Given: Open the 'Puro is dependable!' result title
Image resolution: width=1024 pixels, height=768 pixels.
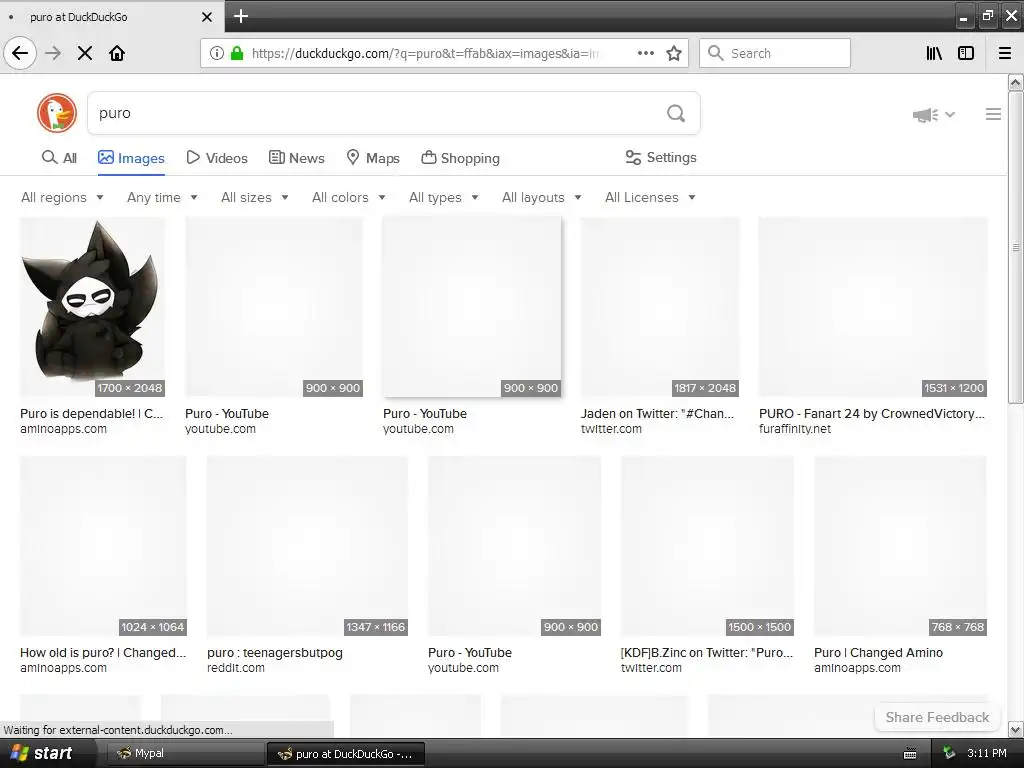Looking at the screenshot, I should click(91, 413).
